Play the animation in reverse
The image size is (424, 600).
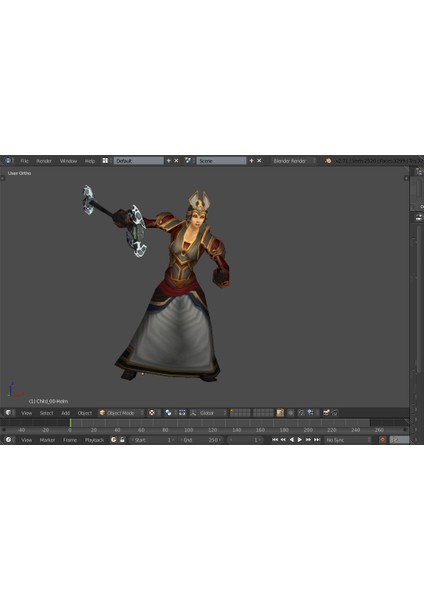(292, 440)
